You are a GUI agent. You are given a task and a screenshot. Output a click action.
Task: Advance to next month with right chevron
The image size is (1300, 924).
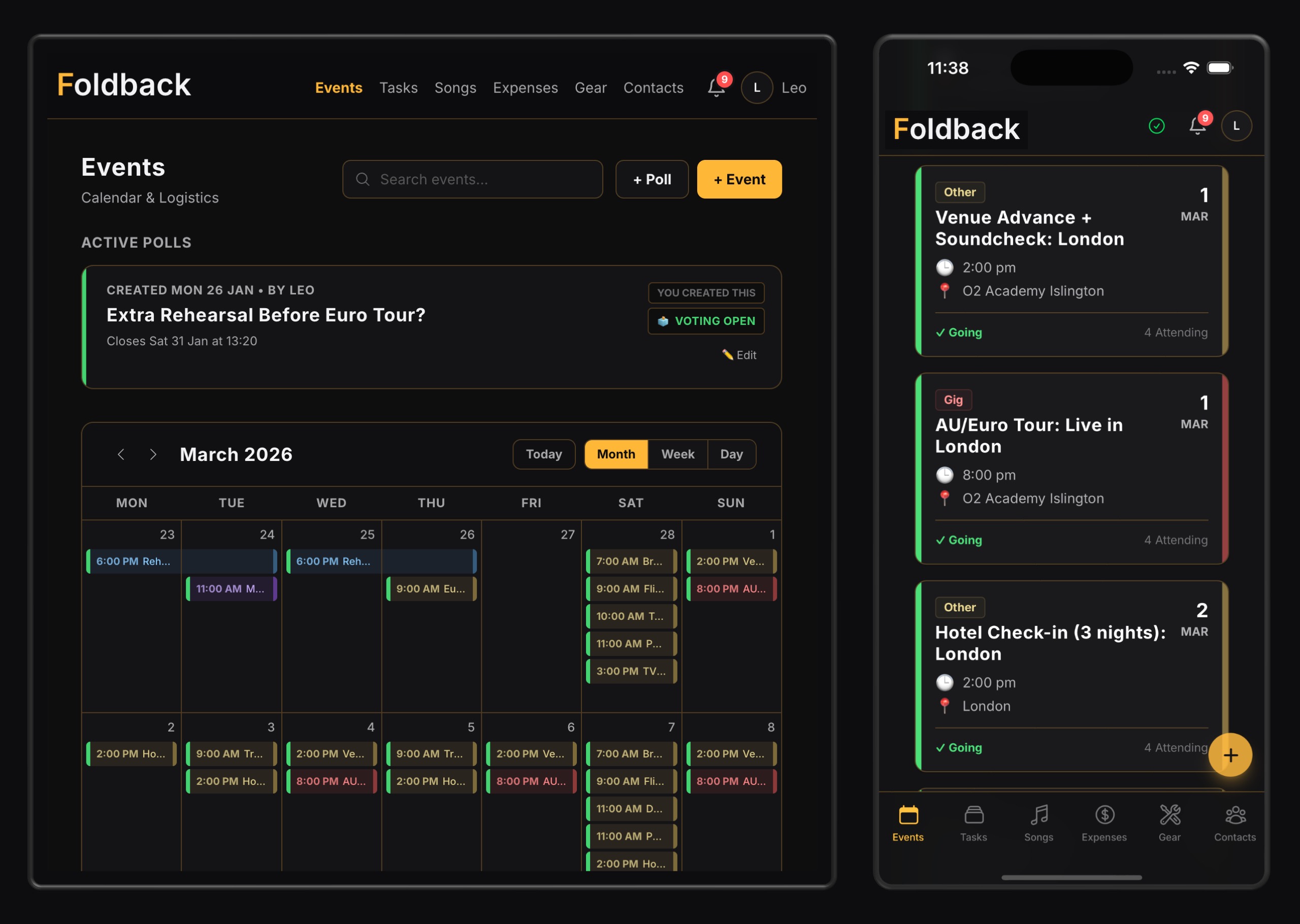[152, 454]
